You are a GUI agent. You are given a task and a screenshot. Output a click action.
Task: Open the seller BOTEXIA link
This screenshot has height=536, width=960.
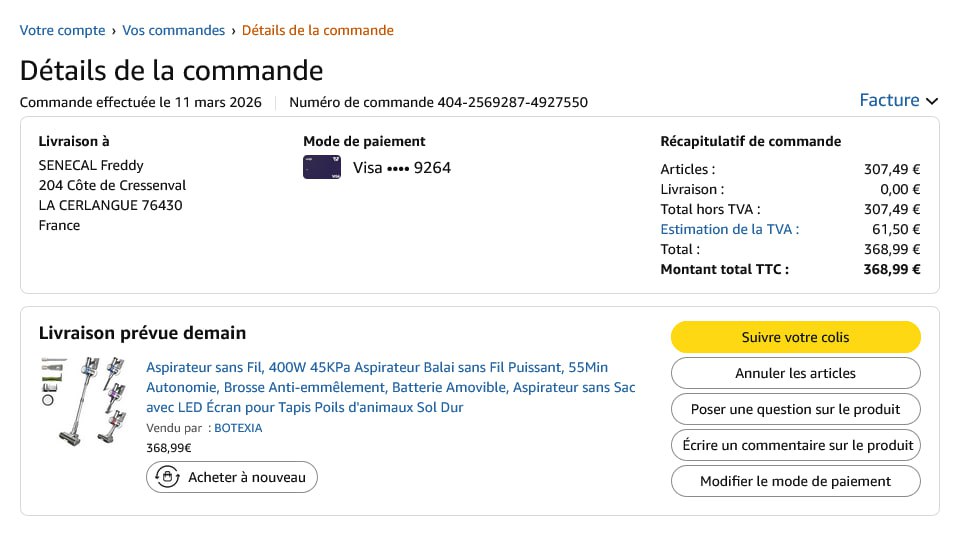[x=238, y=428]
